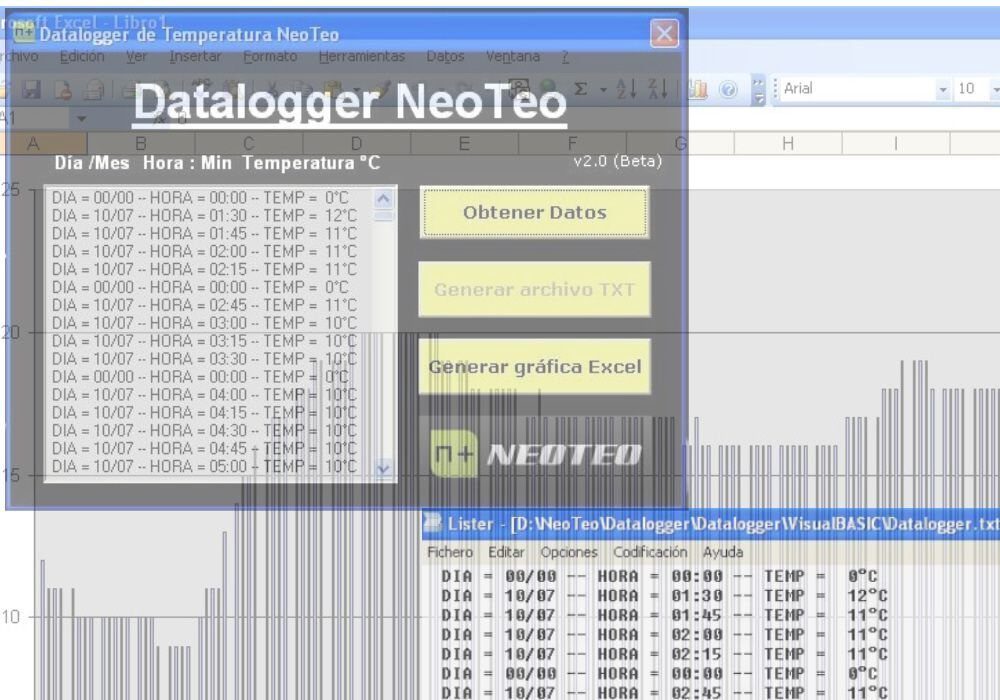Close the Datalogger de Temperatura window
The image size is (1000, 700).
pyautogui.click(x=664, y=33)
